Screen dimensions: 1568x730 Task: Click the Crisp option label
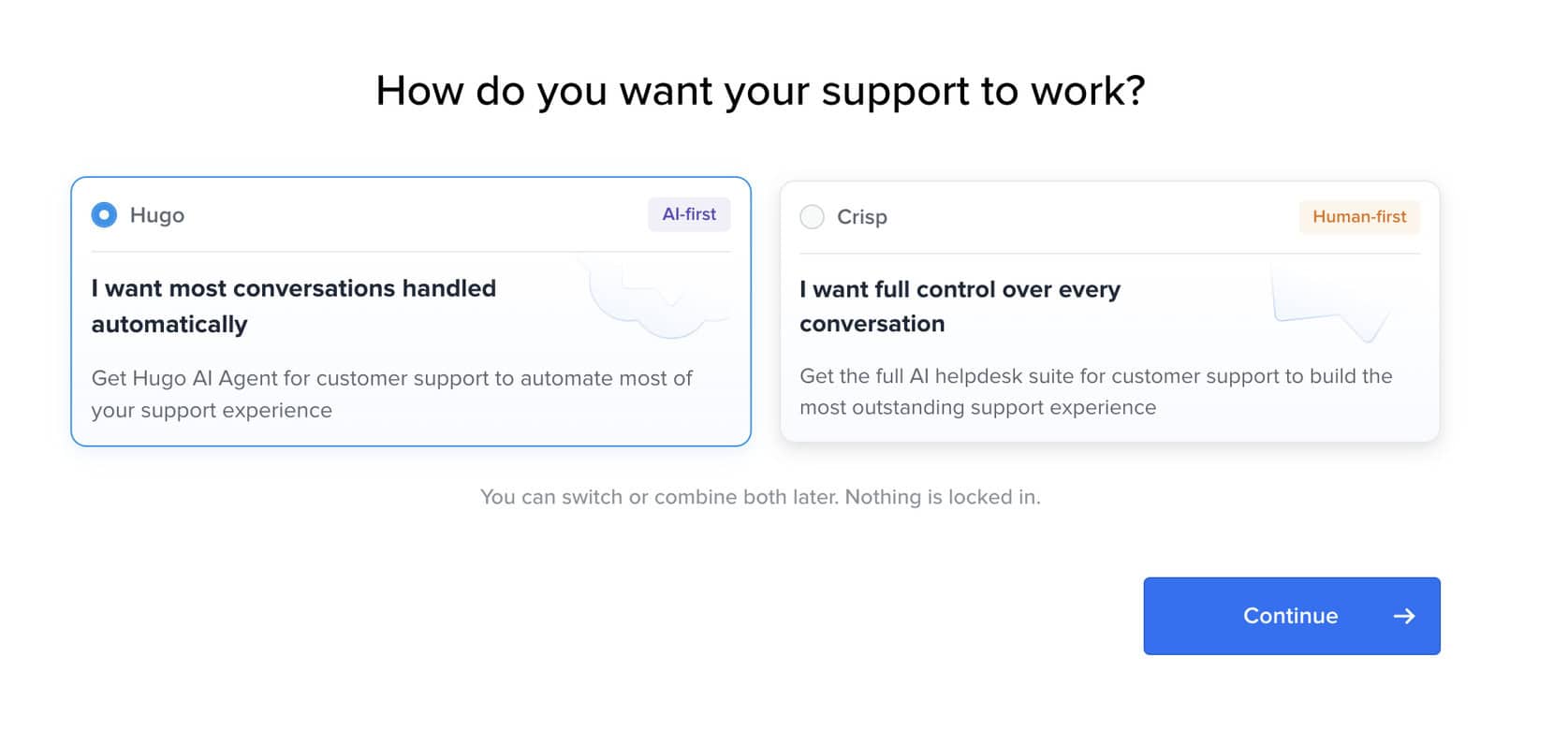click(x=861, y=217)
